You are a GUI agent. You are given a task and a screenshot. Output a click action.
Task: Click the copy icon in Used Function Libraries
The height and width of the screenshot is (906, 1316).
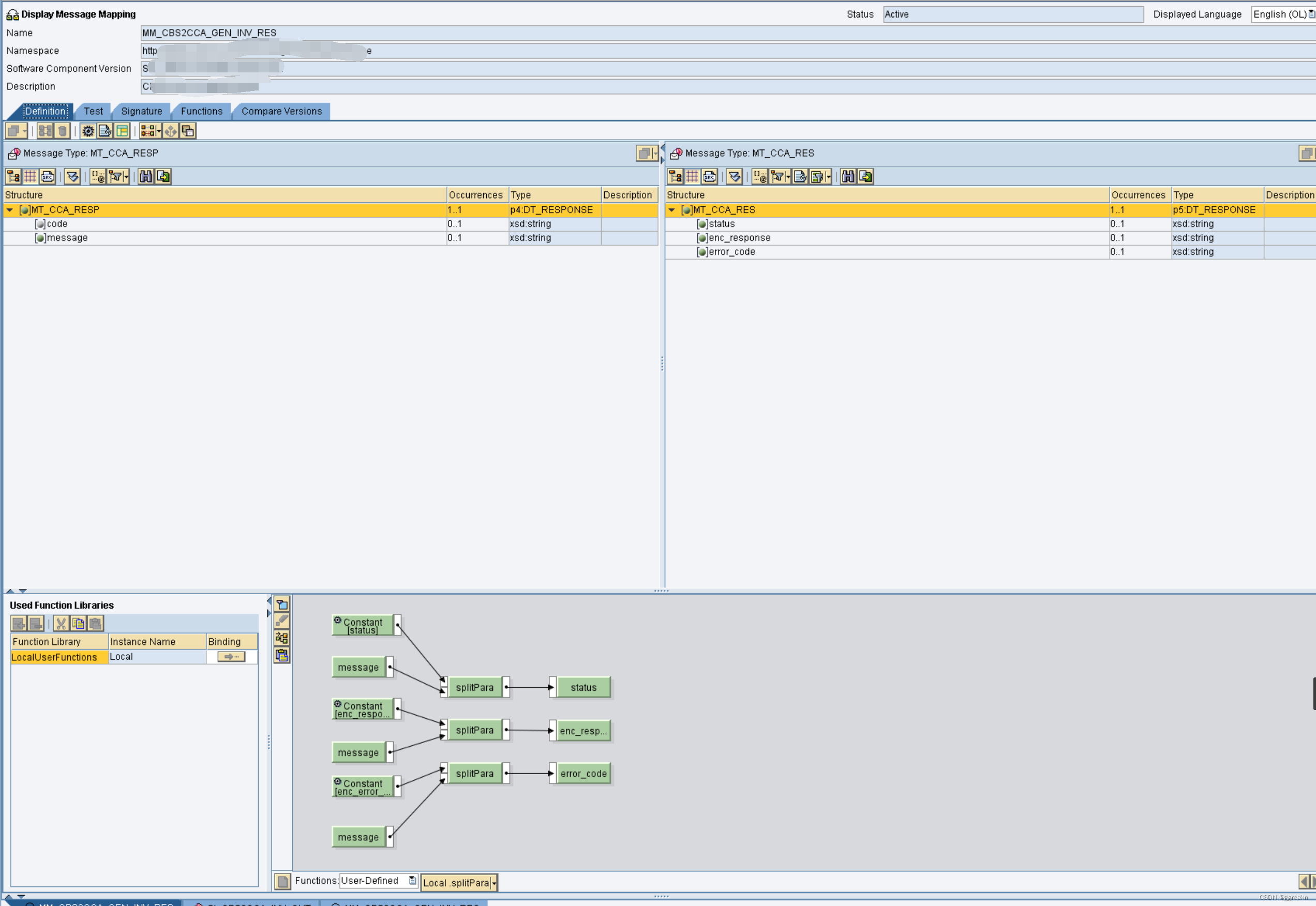(x=79, y=624)
